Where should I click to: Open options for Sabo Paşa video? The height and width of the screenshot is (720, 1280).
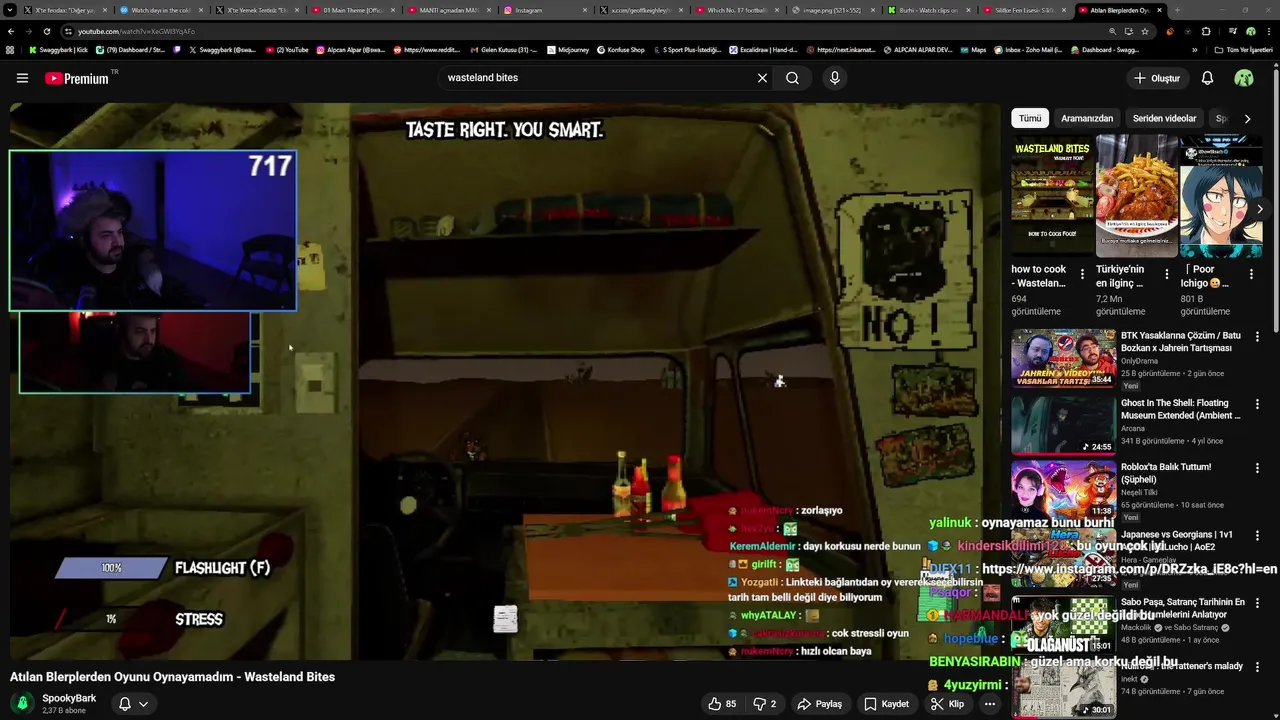(1257, 603)
